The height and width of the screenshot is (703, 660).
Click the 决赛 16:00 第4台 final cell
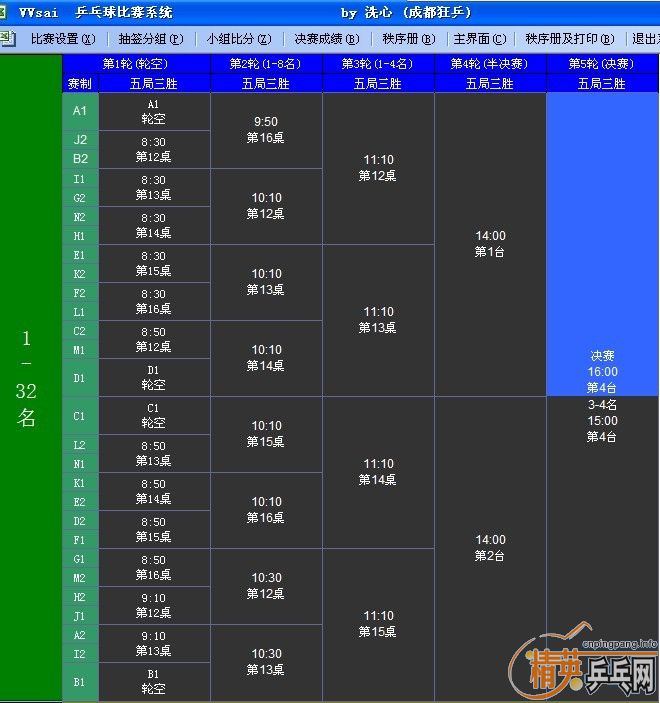[602, 244]
